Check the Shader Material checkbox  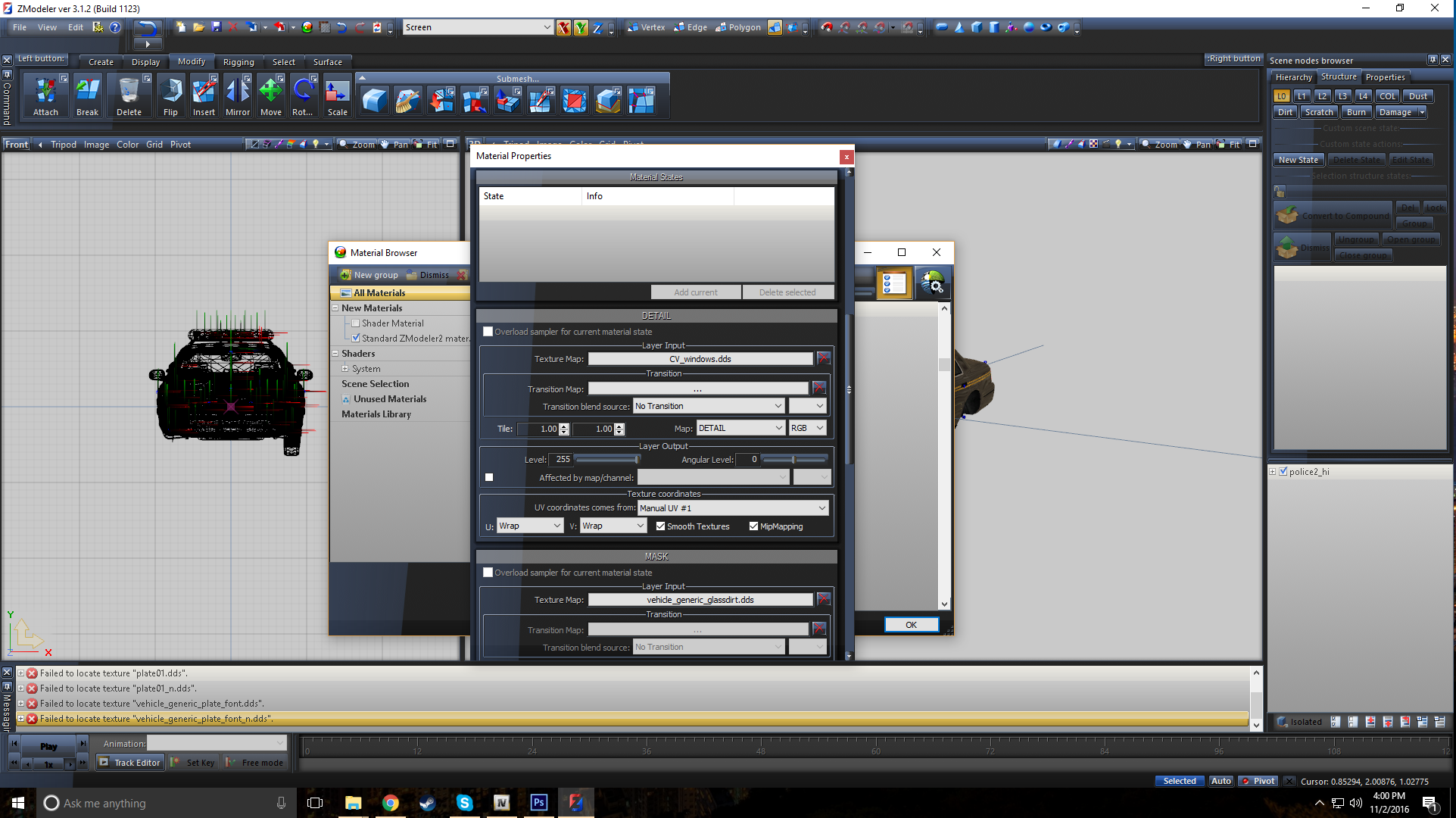[x=356, y=323]
